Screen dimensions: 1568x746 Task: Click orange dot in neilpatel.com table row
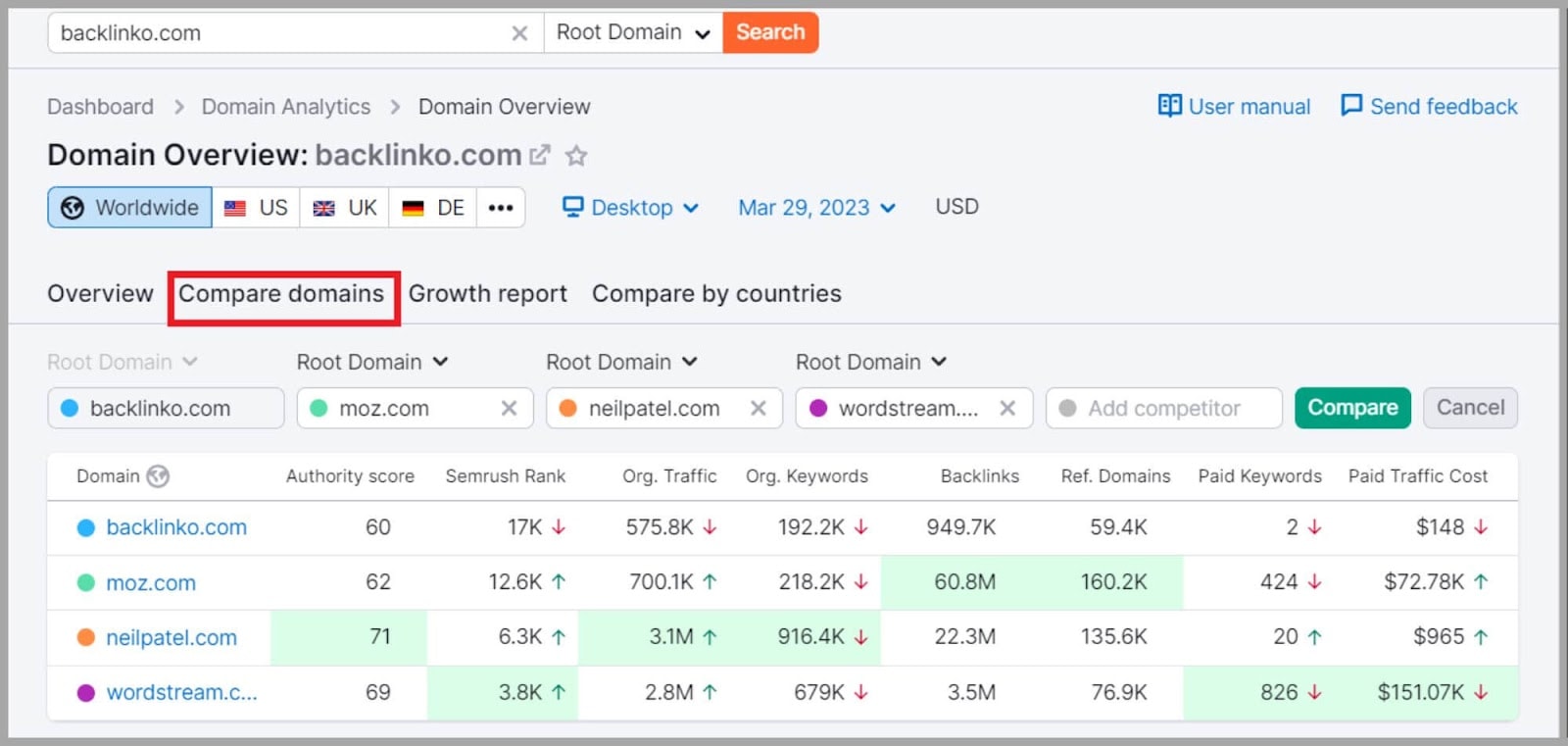coord(86,637)
